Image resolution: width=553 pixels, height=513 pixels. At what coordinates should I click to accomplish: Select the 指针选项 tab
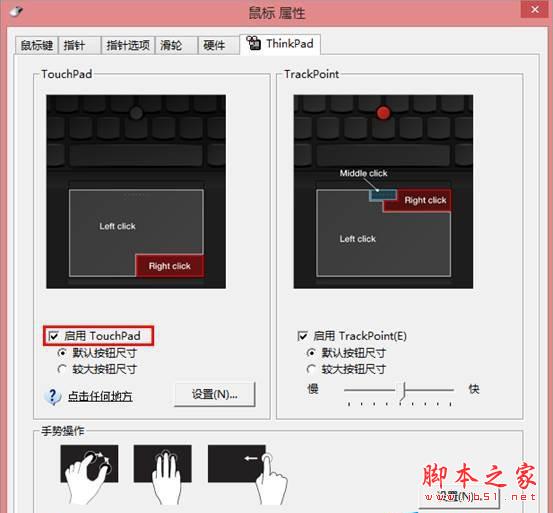point(128,45)
